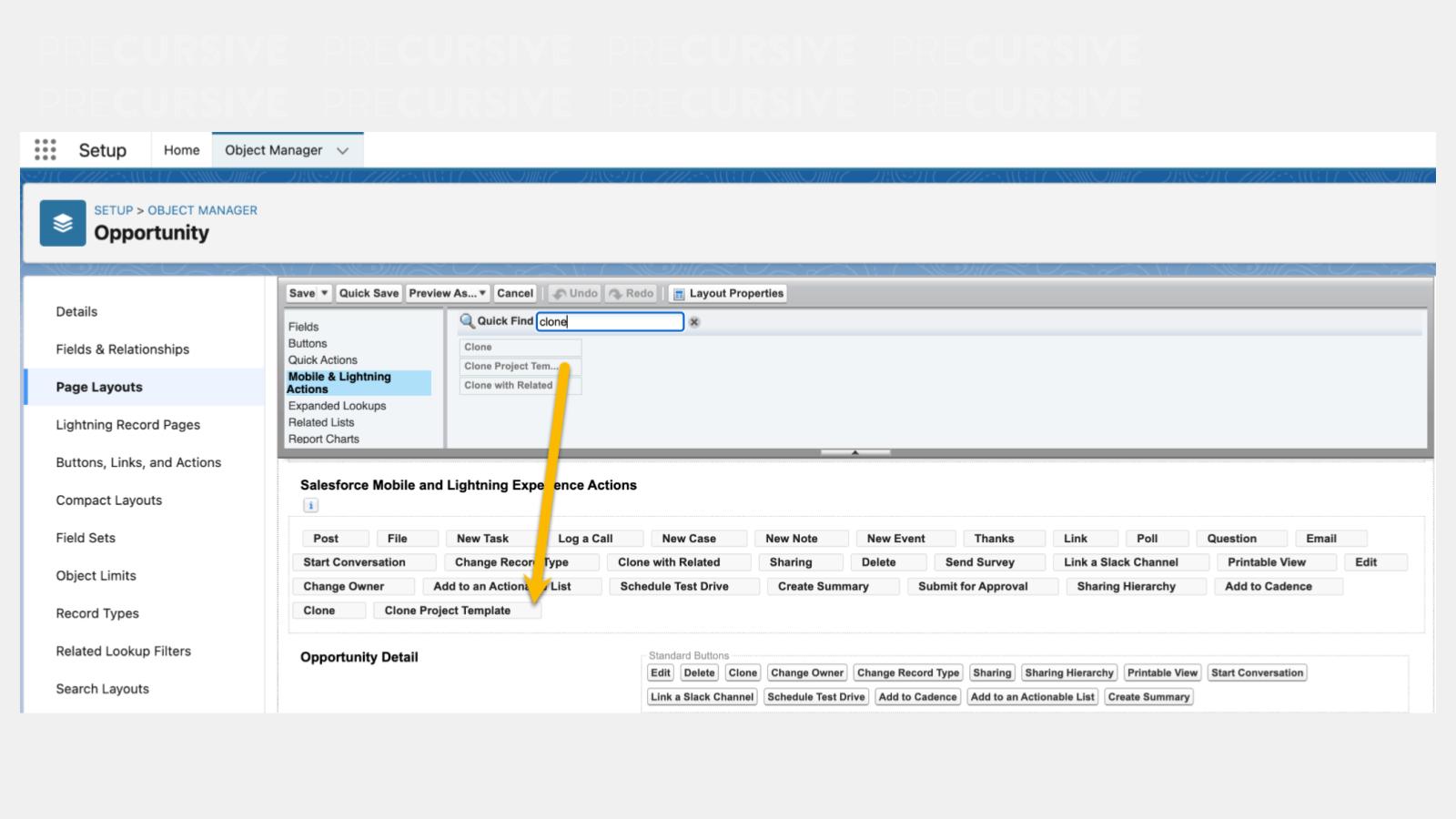Click the Create Summary action in Lightning Actions
Screen dimensions: 1456x819
[833, 586]
